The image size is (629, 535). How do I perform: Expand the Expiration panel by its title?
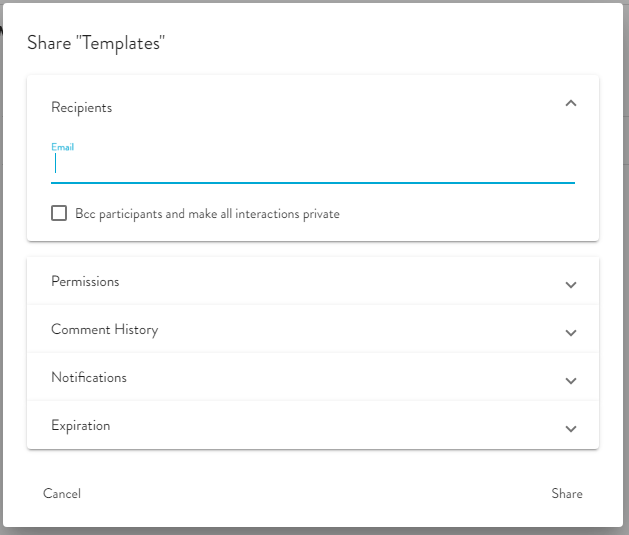pyautogui.click(x=81, y=426)
